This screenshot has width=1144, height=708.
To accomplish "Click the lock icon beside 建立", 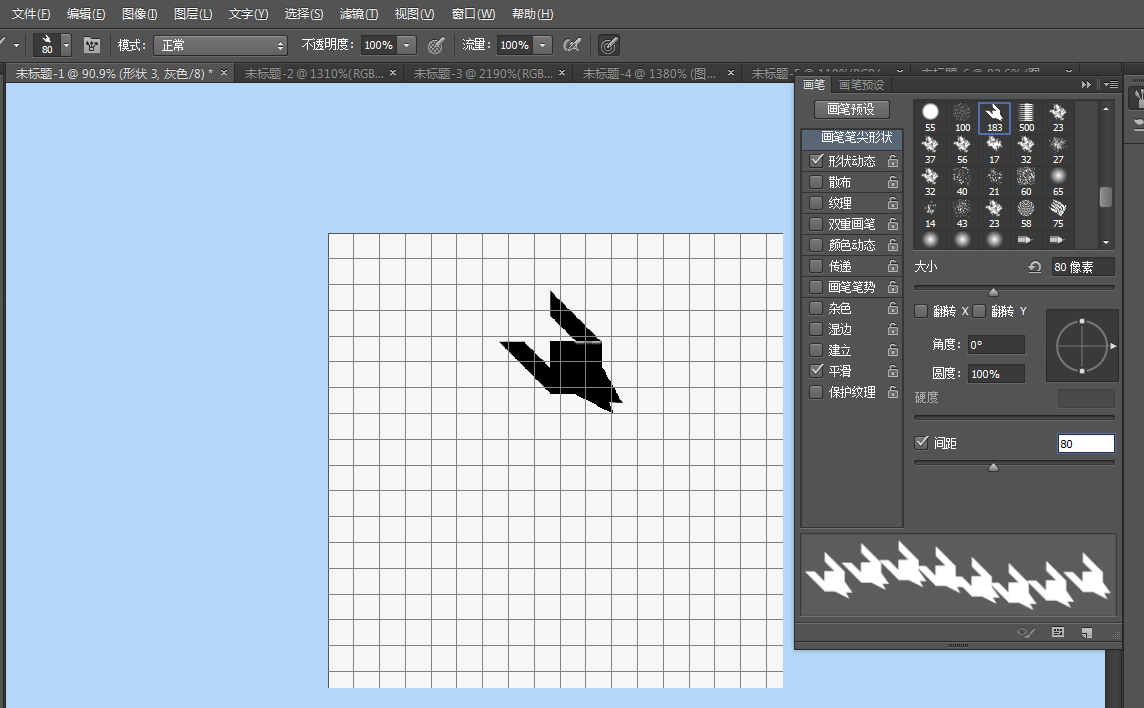I will [x=892, y=350].
